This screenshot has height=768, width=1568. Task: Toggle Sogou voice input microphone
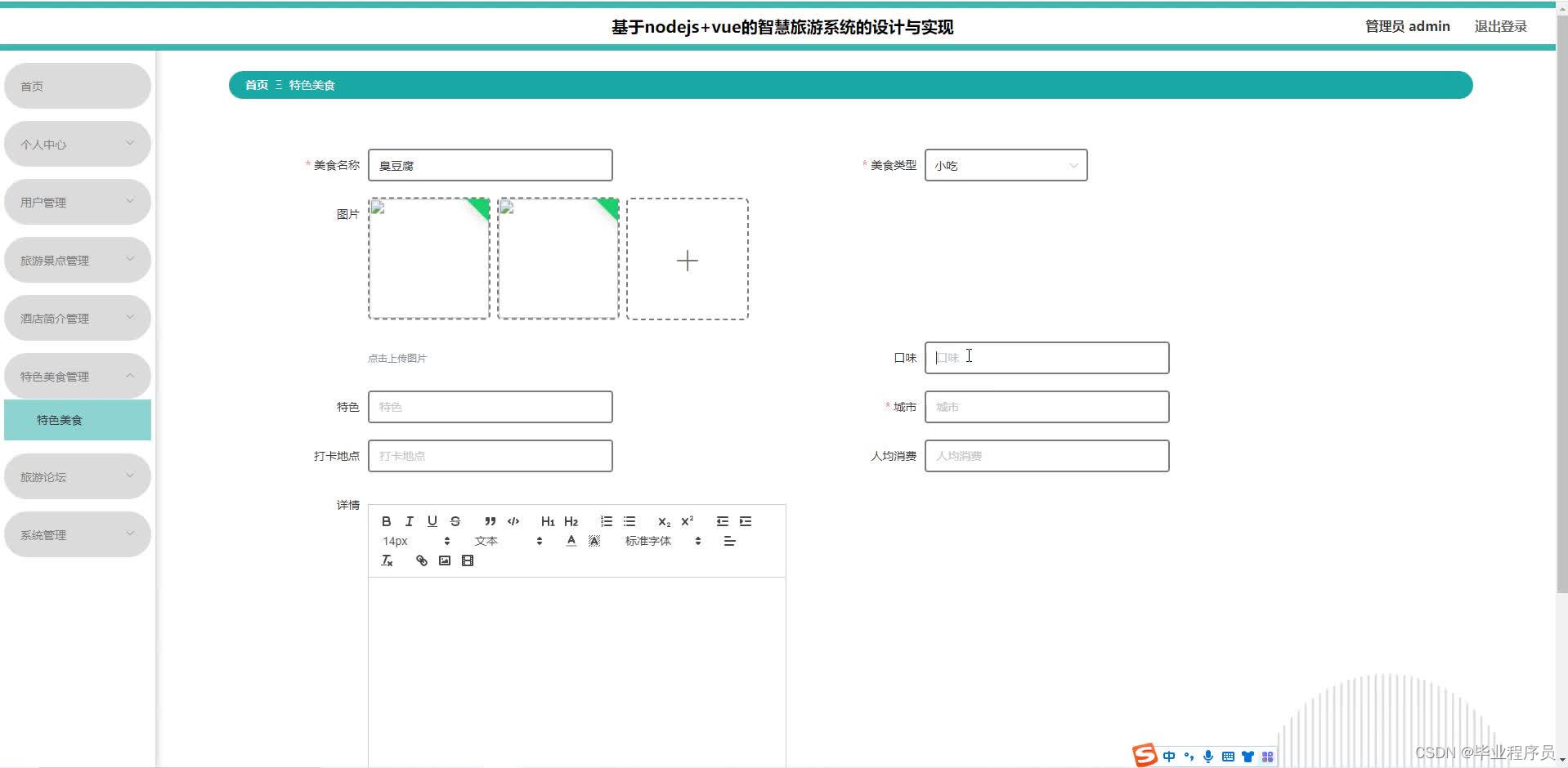coord(1208,757)
